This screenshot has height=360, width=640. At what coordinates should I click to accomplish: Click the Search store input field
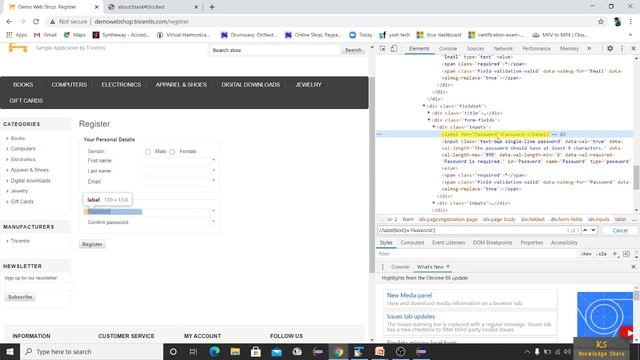[x=275, y=50]
